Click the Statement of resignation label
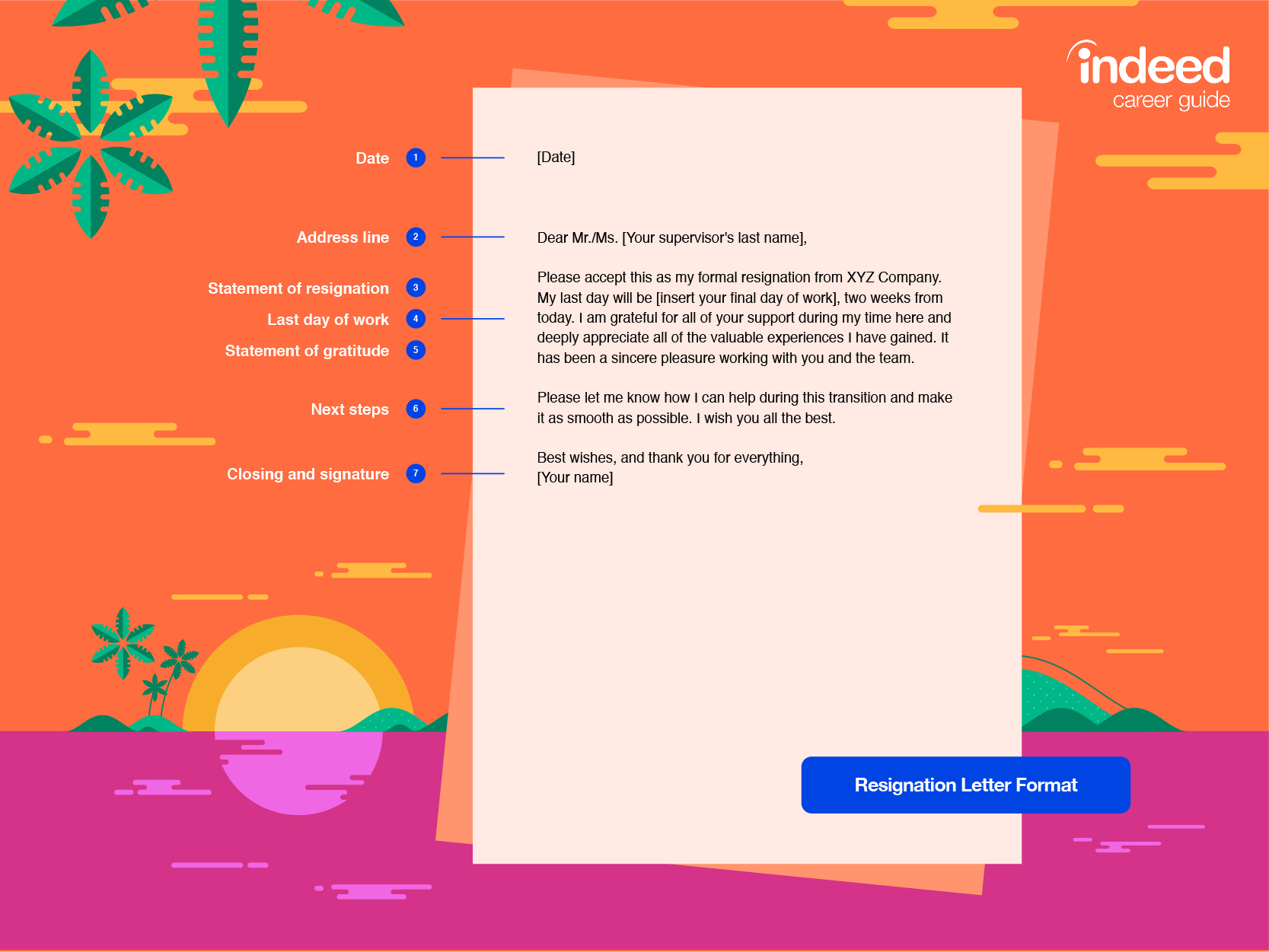The image size is (1269, 952). [298, 288]
